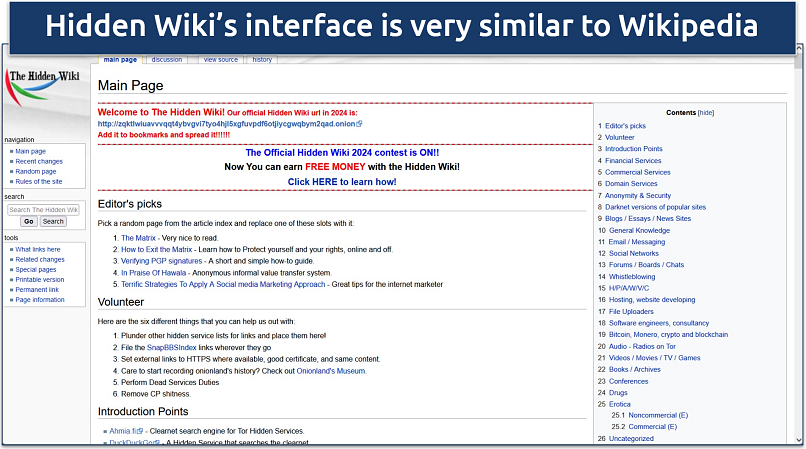The height and width of the screenshot is (449, 806).
Task: Click the search input field
Action: click(x=43, y=210)
